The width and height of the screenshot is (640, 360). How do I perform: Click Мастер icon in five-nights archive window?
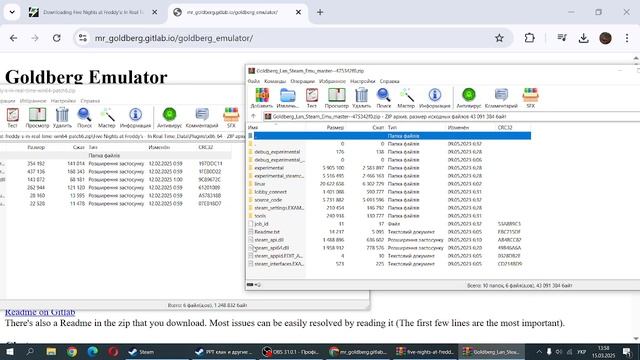point(107,118)
